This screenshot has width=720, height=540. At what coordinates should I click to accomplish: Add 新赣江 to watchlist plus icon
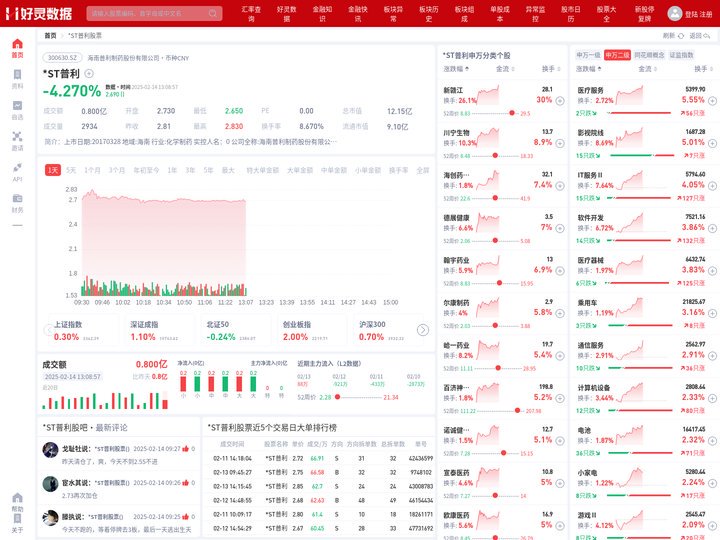pyautogui.click(x=560, y=101)
